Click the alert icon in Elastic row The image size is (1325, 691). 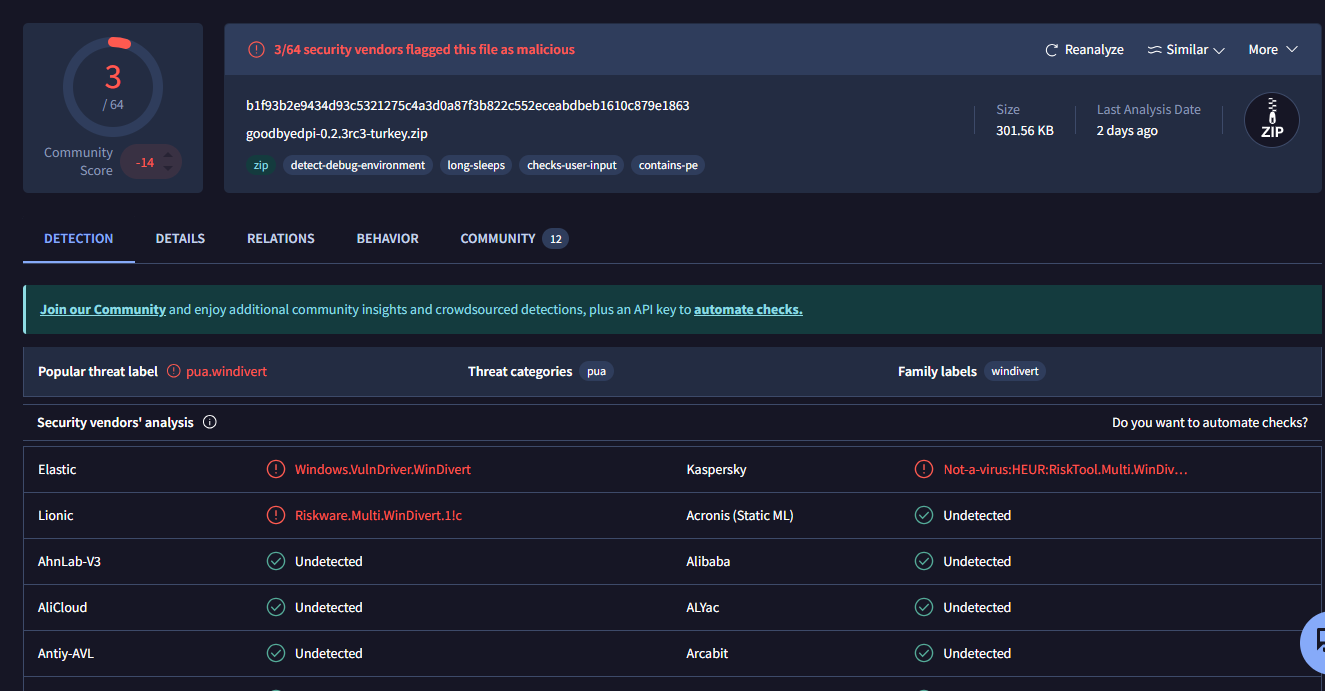(276, 469)
